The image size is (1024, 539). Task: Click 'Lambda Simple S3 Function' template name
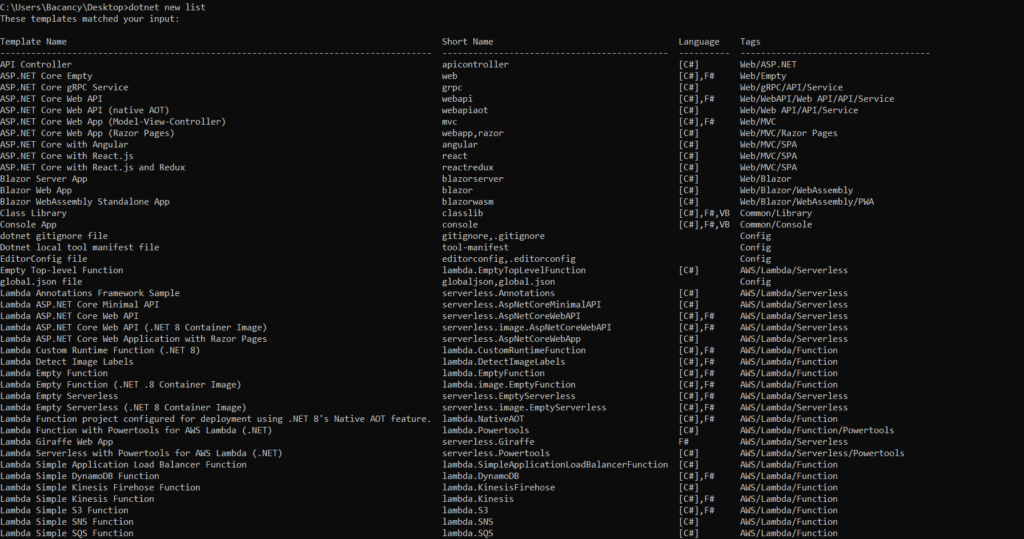pyautogui.click(x=64, y=510)
